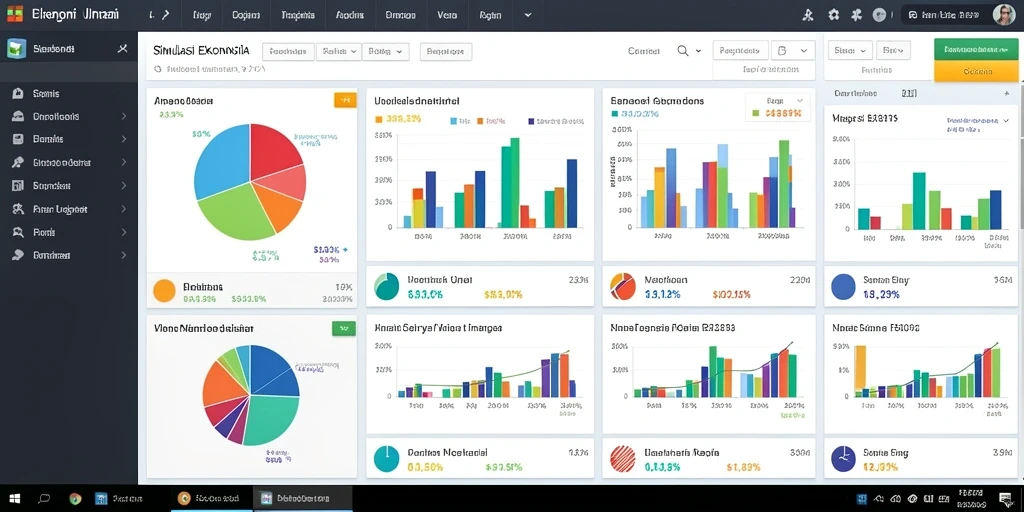Open the gear settings icon in top bar
The width and height of the screenshot is (1024, 512).
(x=833, y=14)
